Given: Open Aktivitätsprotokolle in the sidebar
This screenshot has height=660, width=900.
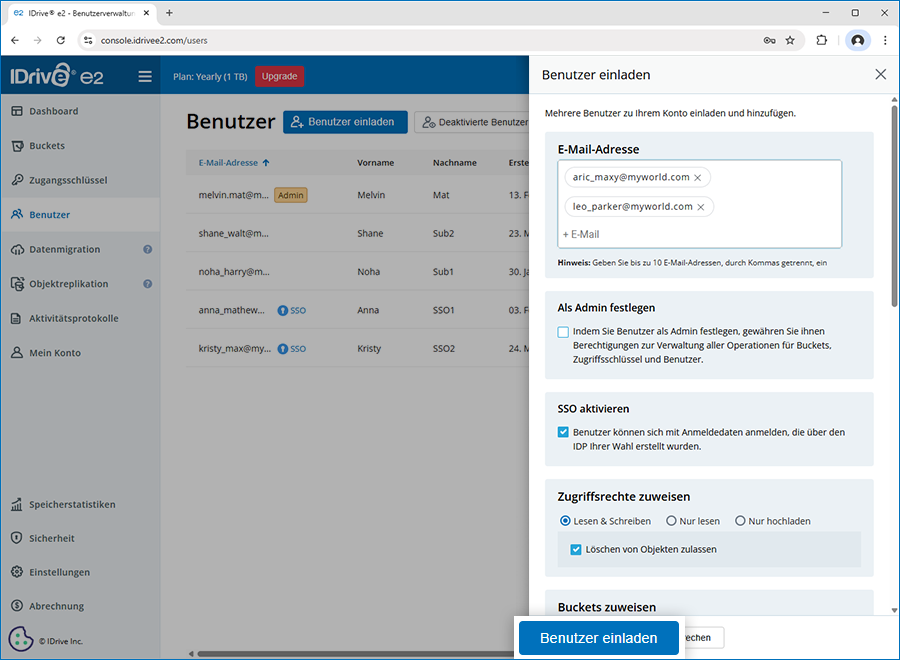Looking at the screenshot, I should [73, 318].
